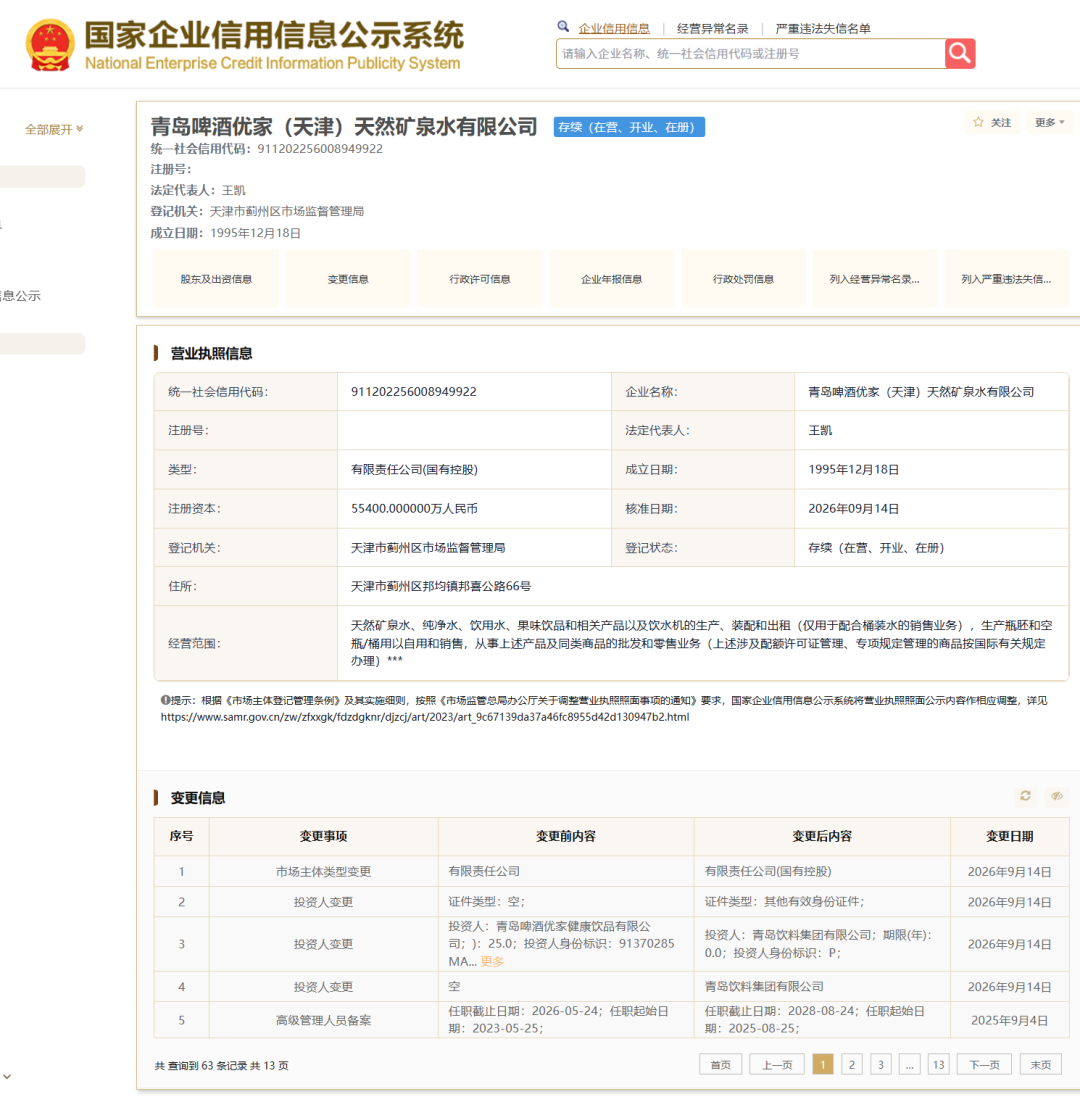The height and width of the screenshot is (1118, 1080).
Task: Click 下一页 next page button
Action: [x=984, y=1065]
